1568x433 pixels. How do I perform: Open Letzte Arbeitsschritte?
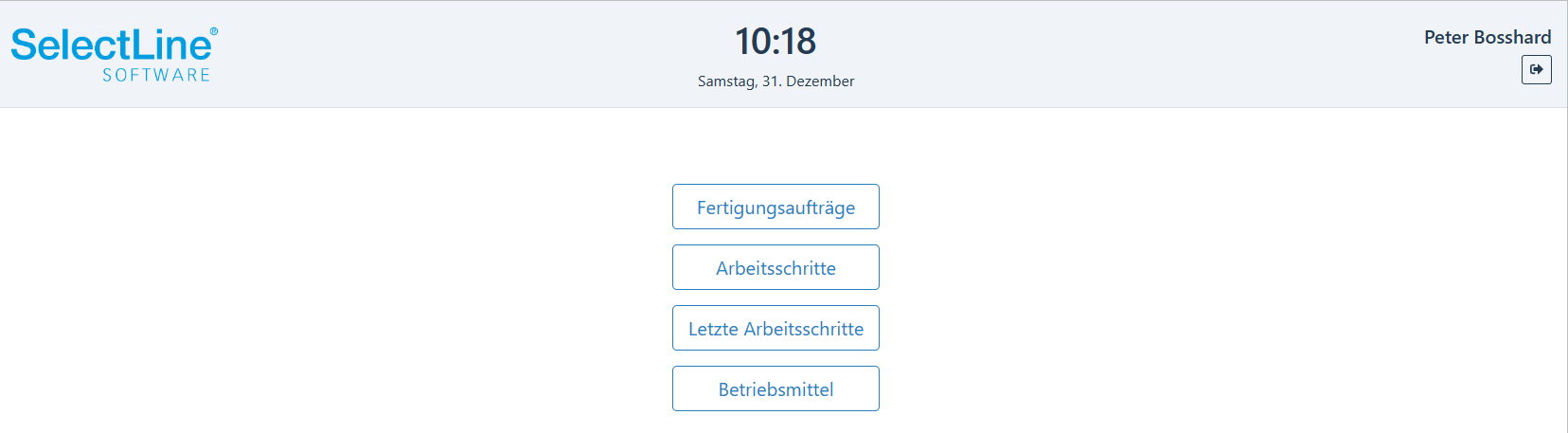tap(775, 328)
